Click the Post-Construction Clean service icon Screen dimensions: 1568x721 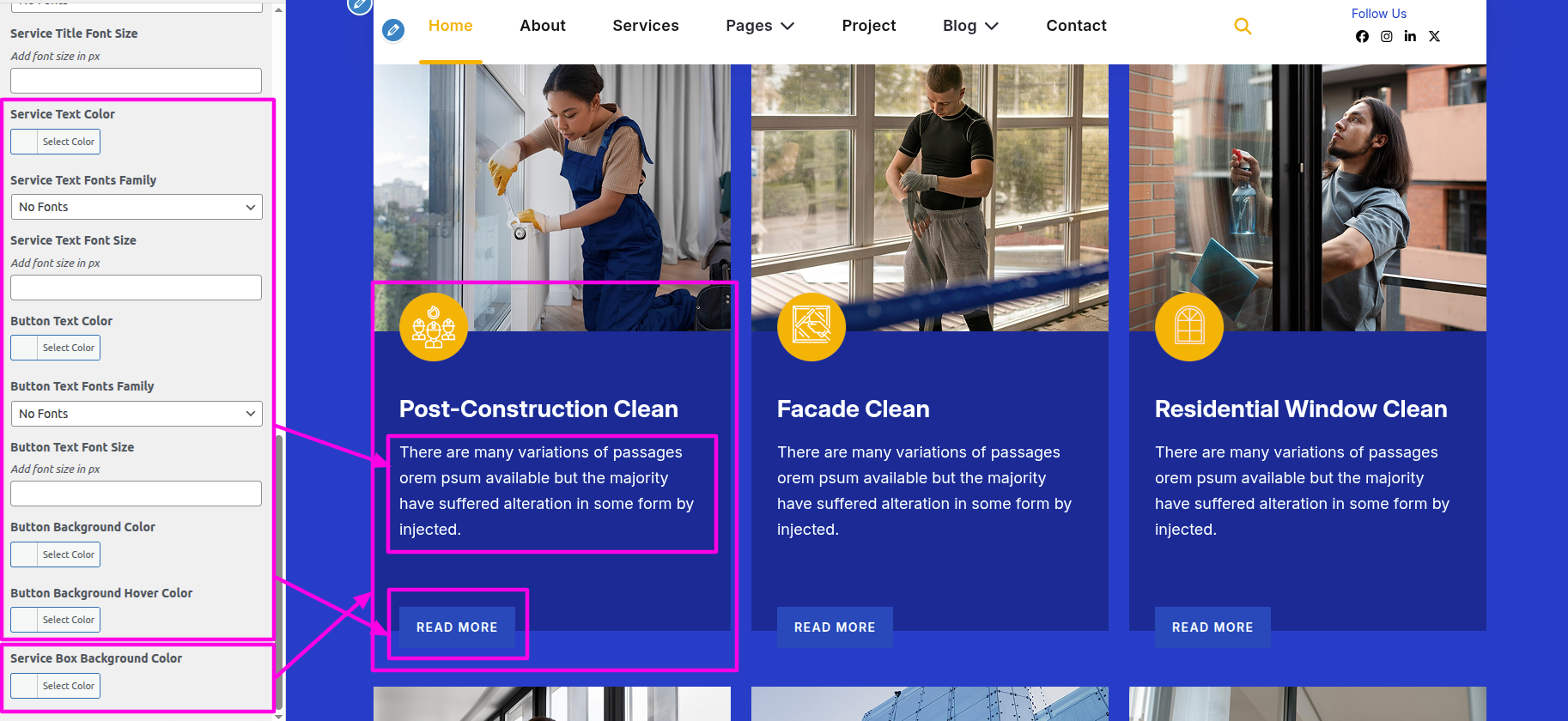[434, 327]
